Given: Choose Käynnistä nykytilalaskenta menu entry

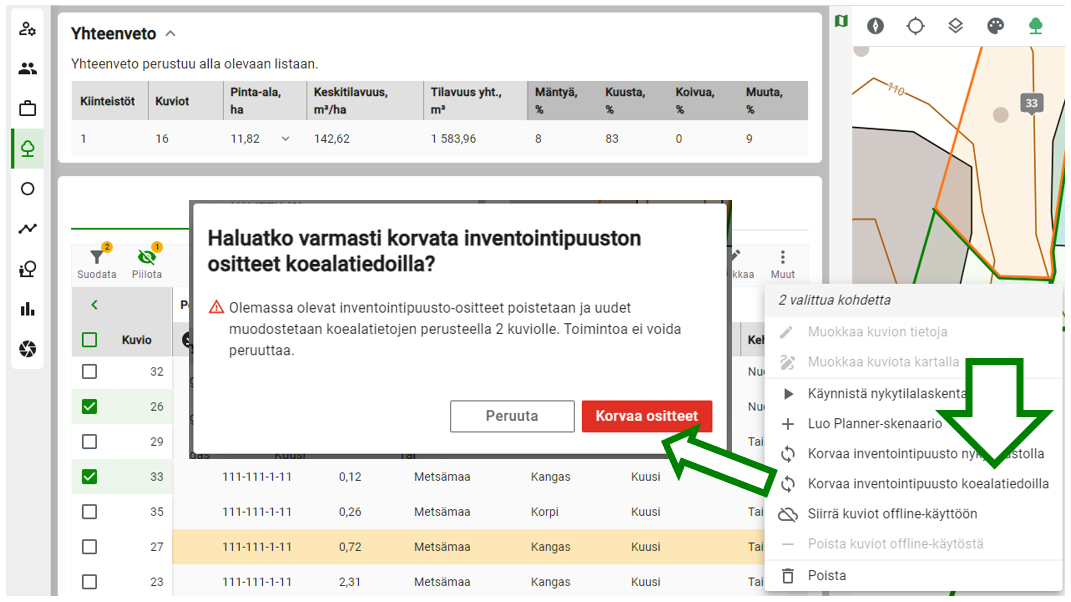Looking at the screenshot, I should point(887,394).
